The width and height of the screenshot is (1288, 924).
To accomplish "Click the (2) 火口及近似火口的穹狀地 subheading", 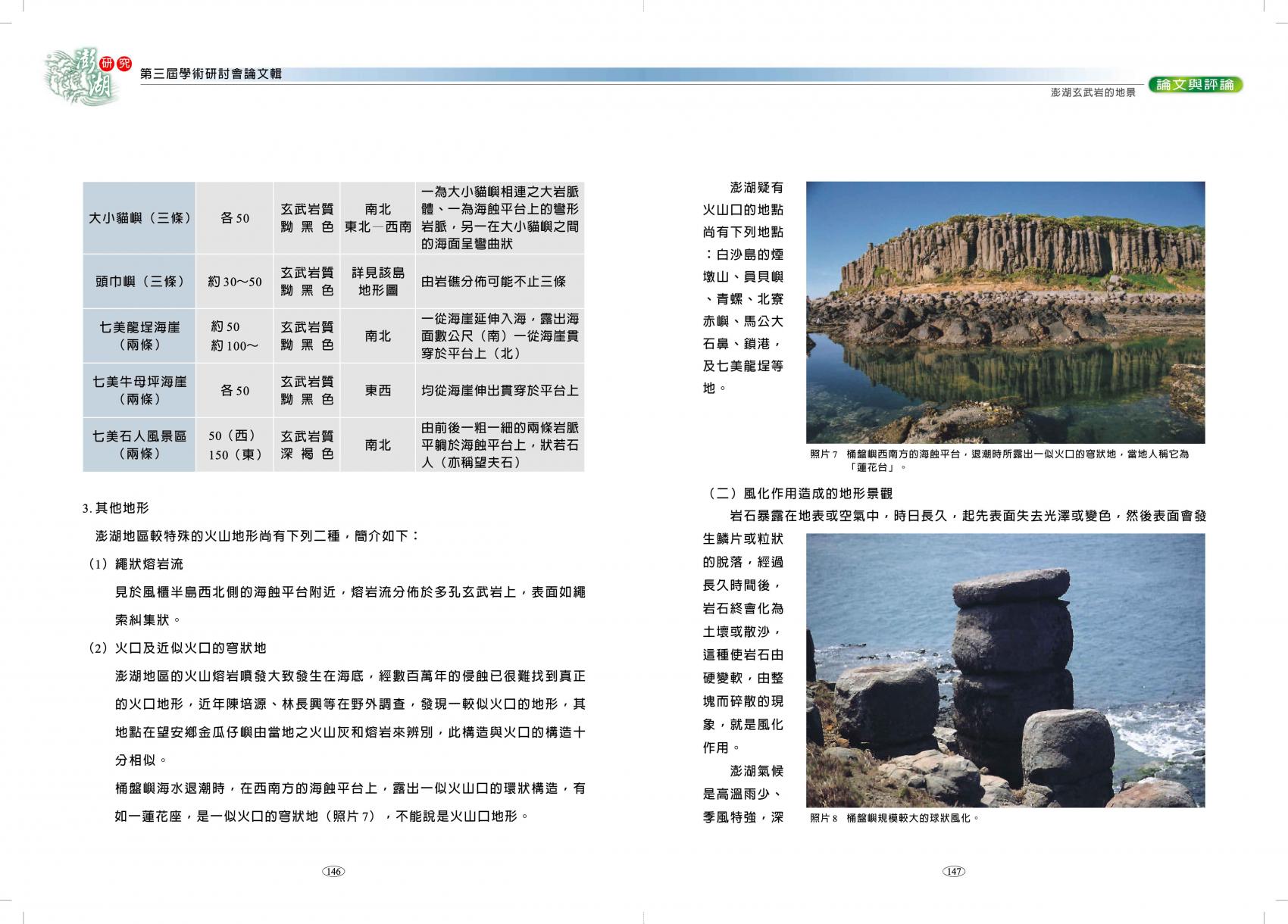I will click(x=177, y=648).
